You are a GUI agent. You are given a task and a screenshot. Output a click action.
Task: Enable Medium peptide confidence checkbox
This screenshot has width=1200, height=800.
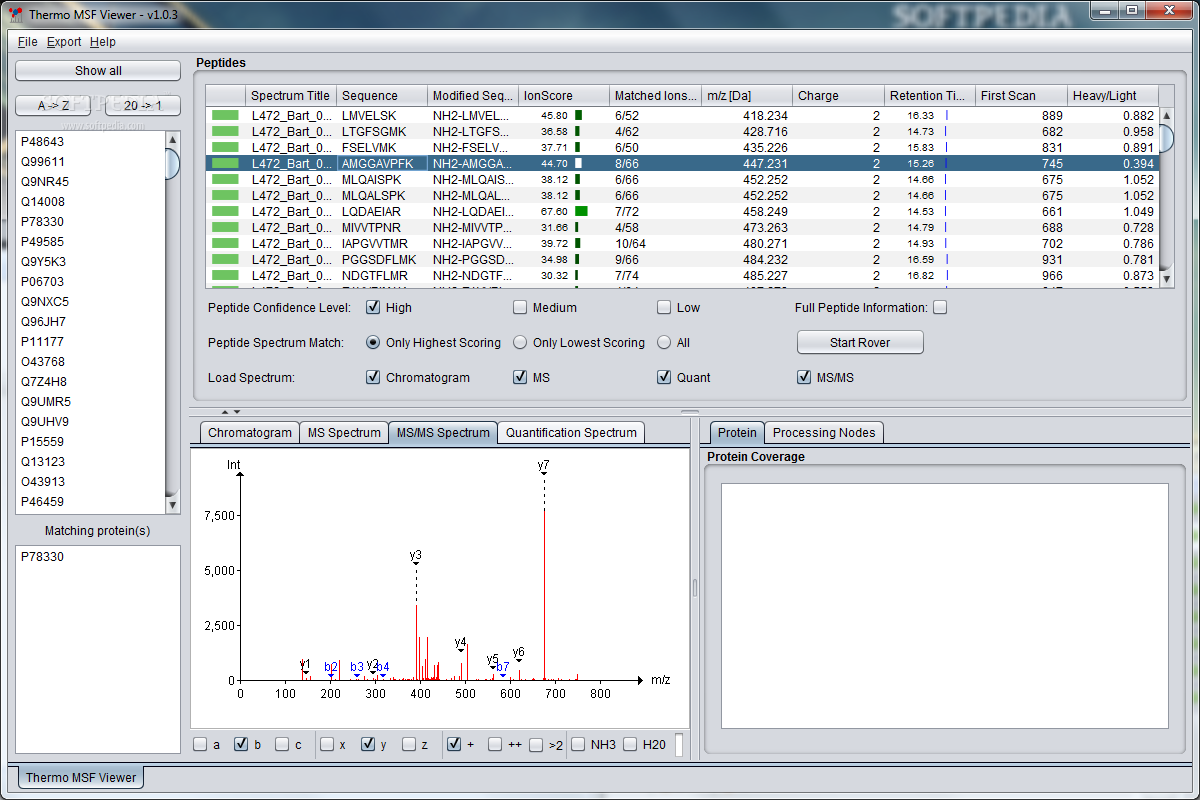pos(520,307)
